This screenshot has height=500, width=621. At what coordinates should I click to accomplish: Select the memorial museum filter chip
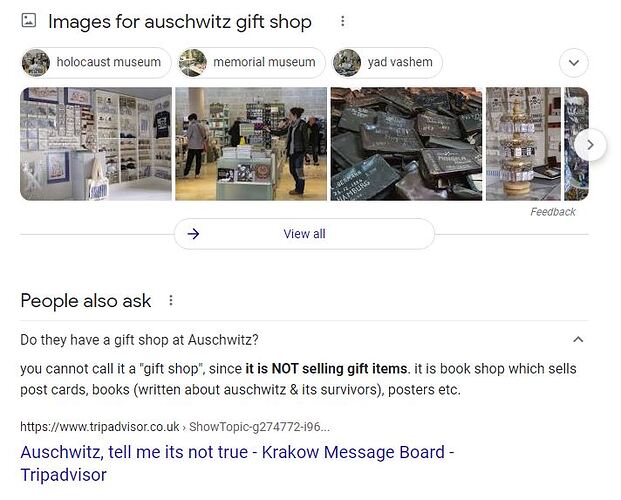[251, 63]
